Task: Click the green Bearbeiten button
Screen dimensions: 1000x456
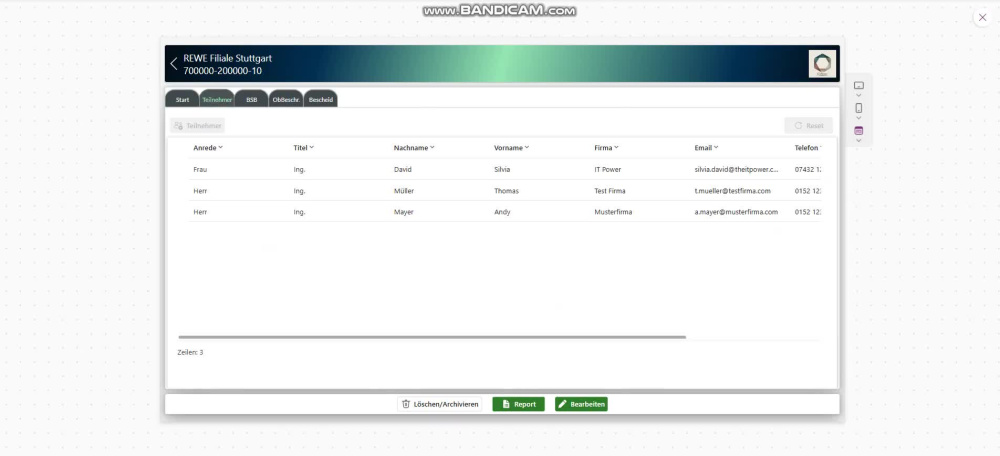Action: tap(581, 404)
